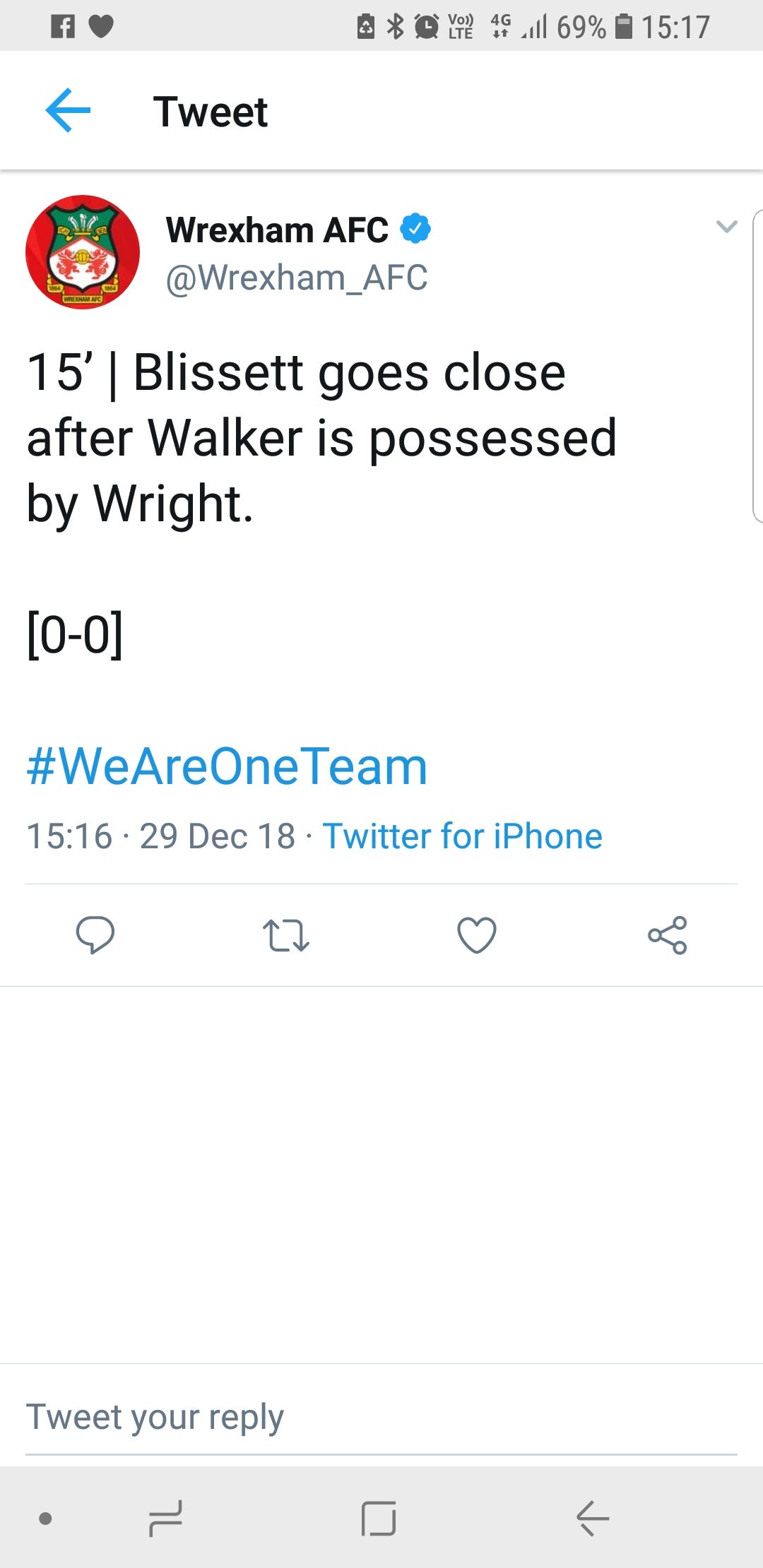Tap the tweet timestamp 15:16
The width and height of the screenshot is (763, 1568).
point(69,836)
